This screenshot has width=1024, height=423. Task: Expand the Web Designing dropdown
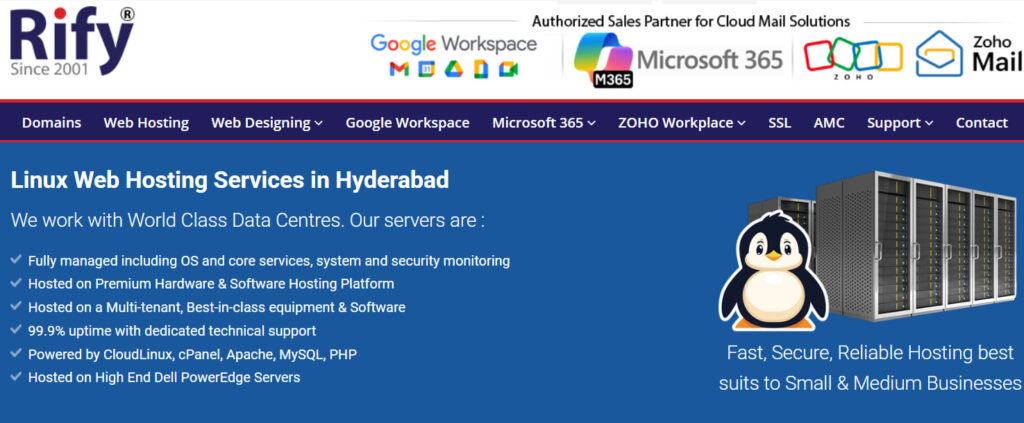[267, 123]
